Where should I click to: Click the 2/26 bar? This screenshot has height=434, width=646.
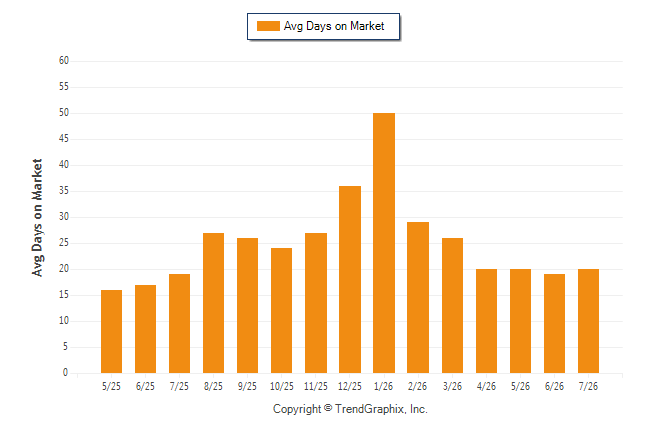[x=418, y=298]
